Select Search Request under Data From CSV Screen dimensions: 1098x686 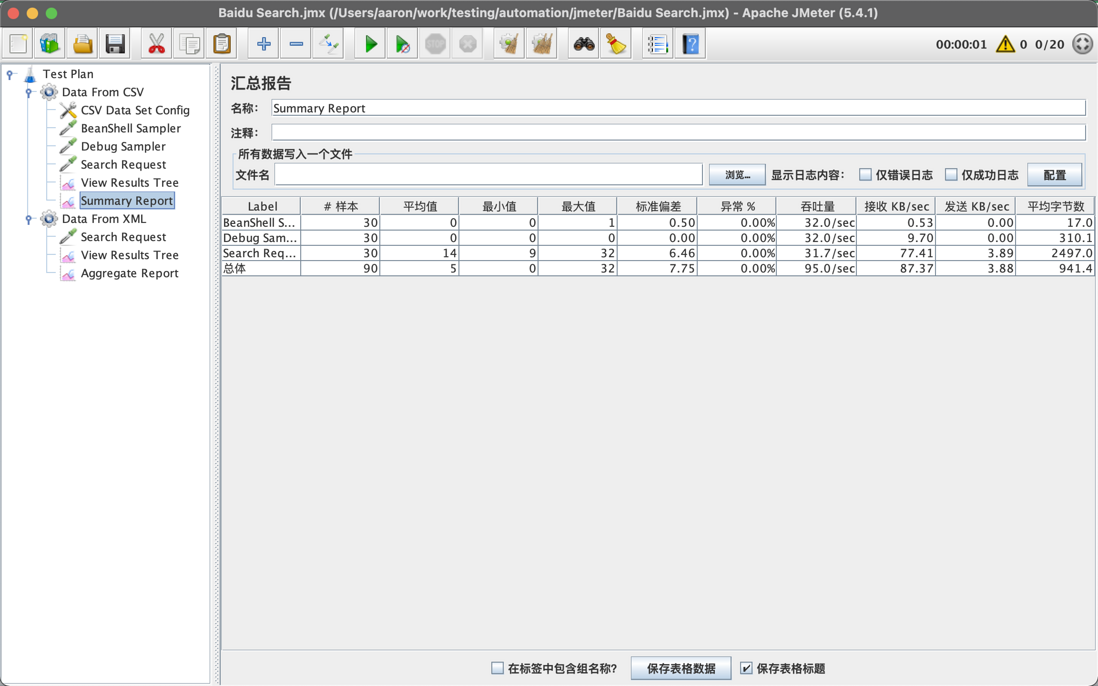coord(123,164)
